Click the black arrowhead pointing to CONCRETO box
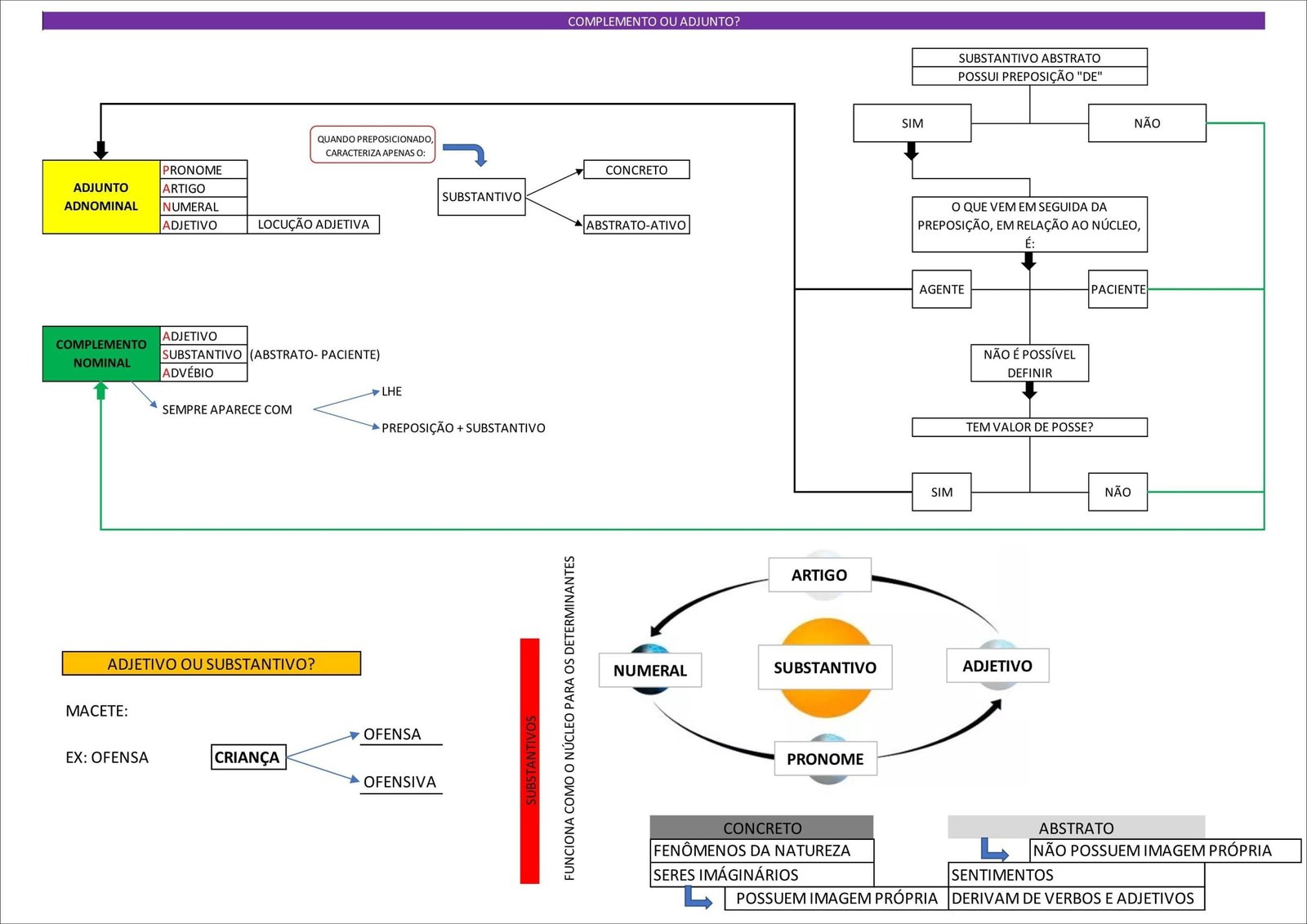 tap(578, 172)
